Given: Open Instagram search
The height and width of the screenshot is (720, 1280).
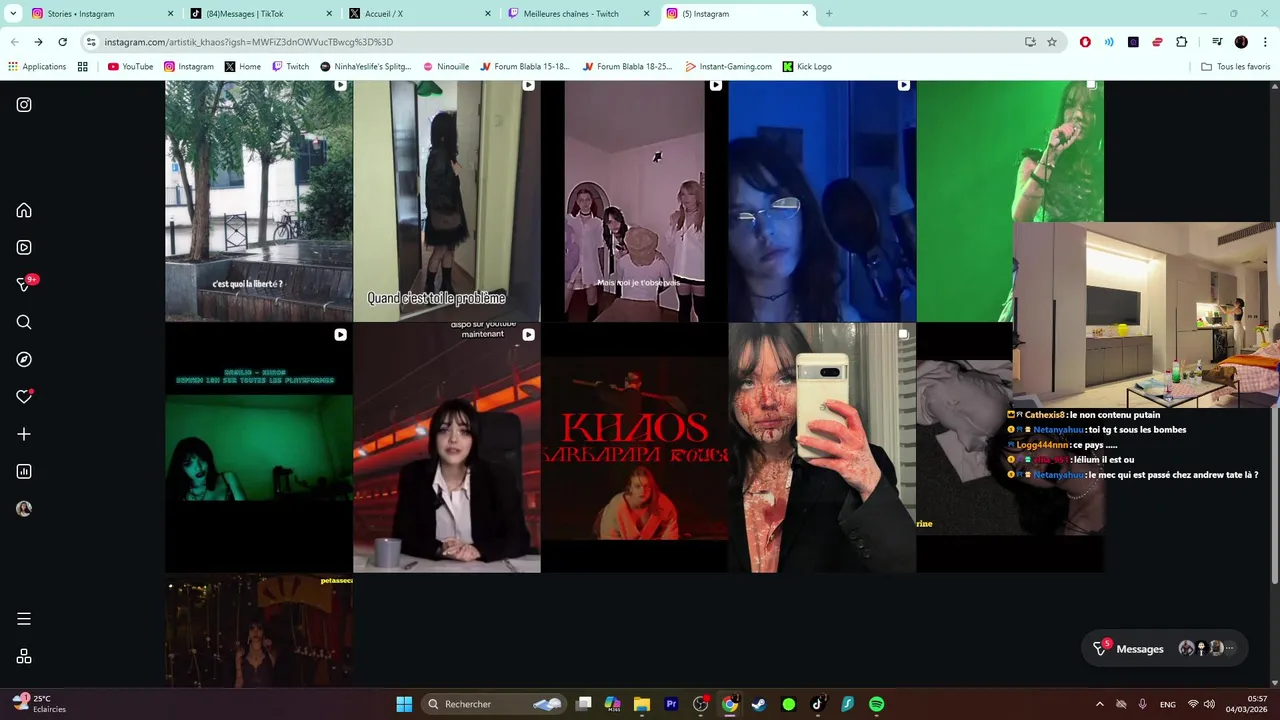Looking at the screenshot, I should pos(24,322).
